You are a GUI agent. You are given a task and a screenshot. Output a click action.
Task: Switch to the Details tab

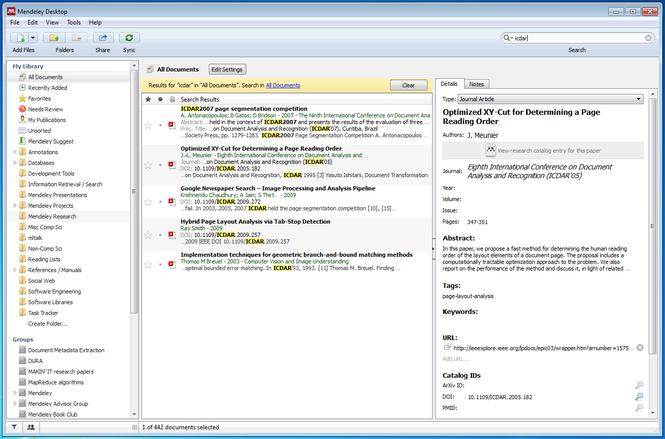click(x=449, y=84)
